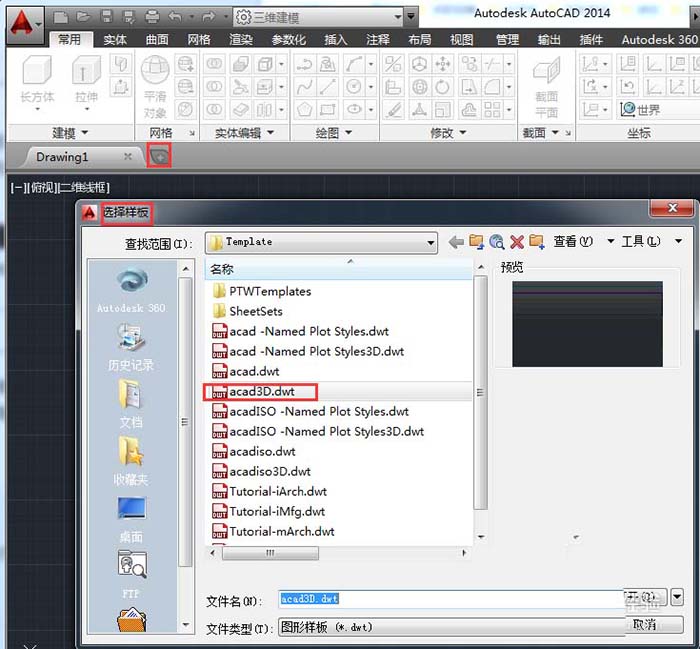Click the viewport 俯视 view control label

point(42,187)
